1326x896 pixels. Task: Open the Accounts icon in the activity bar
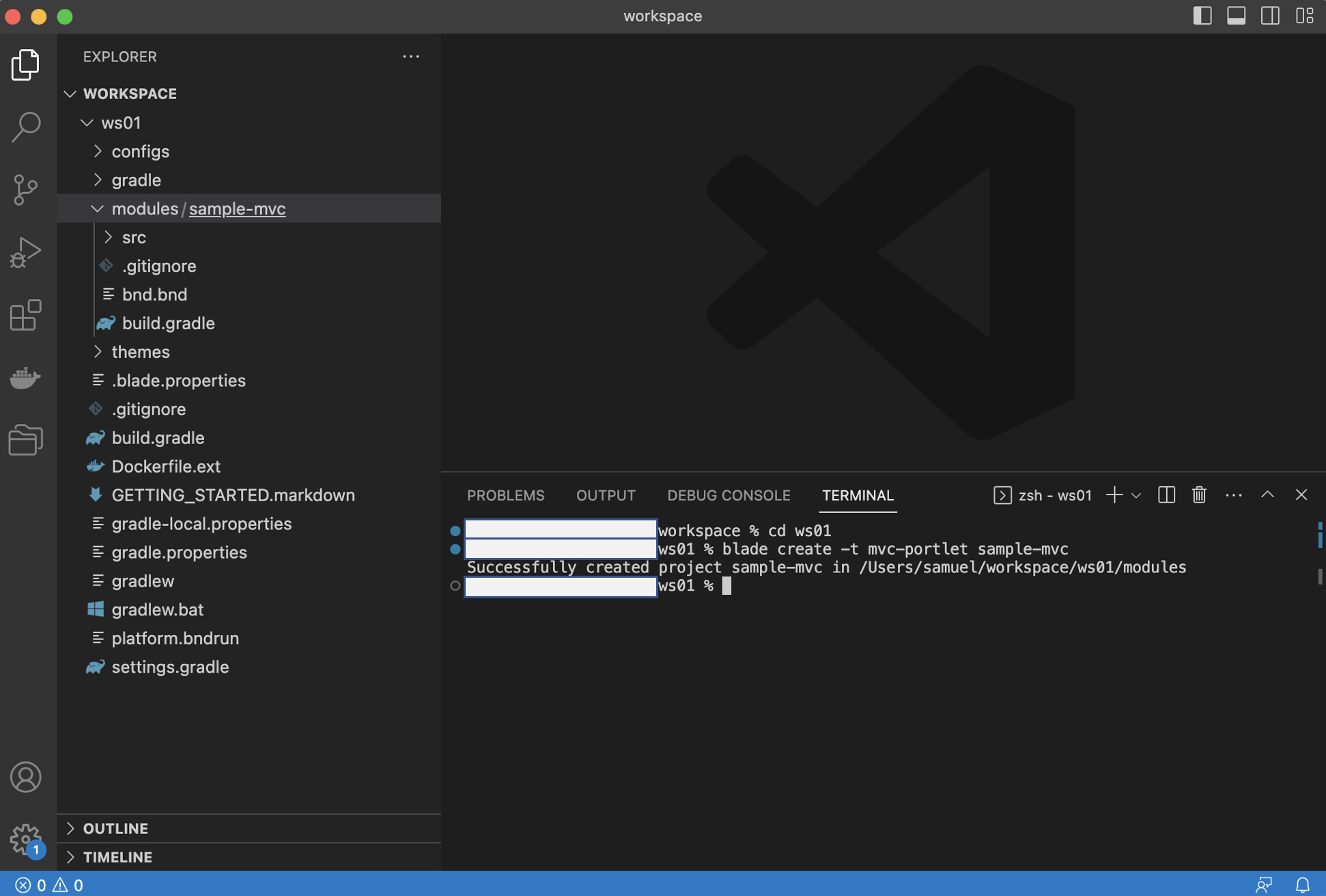pos(25,776)
